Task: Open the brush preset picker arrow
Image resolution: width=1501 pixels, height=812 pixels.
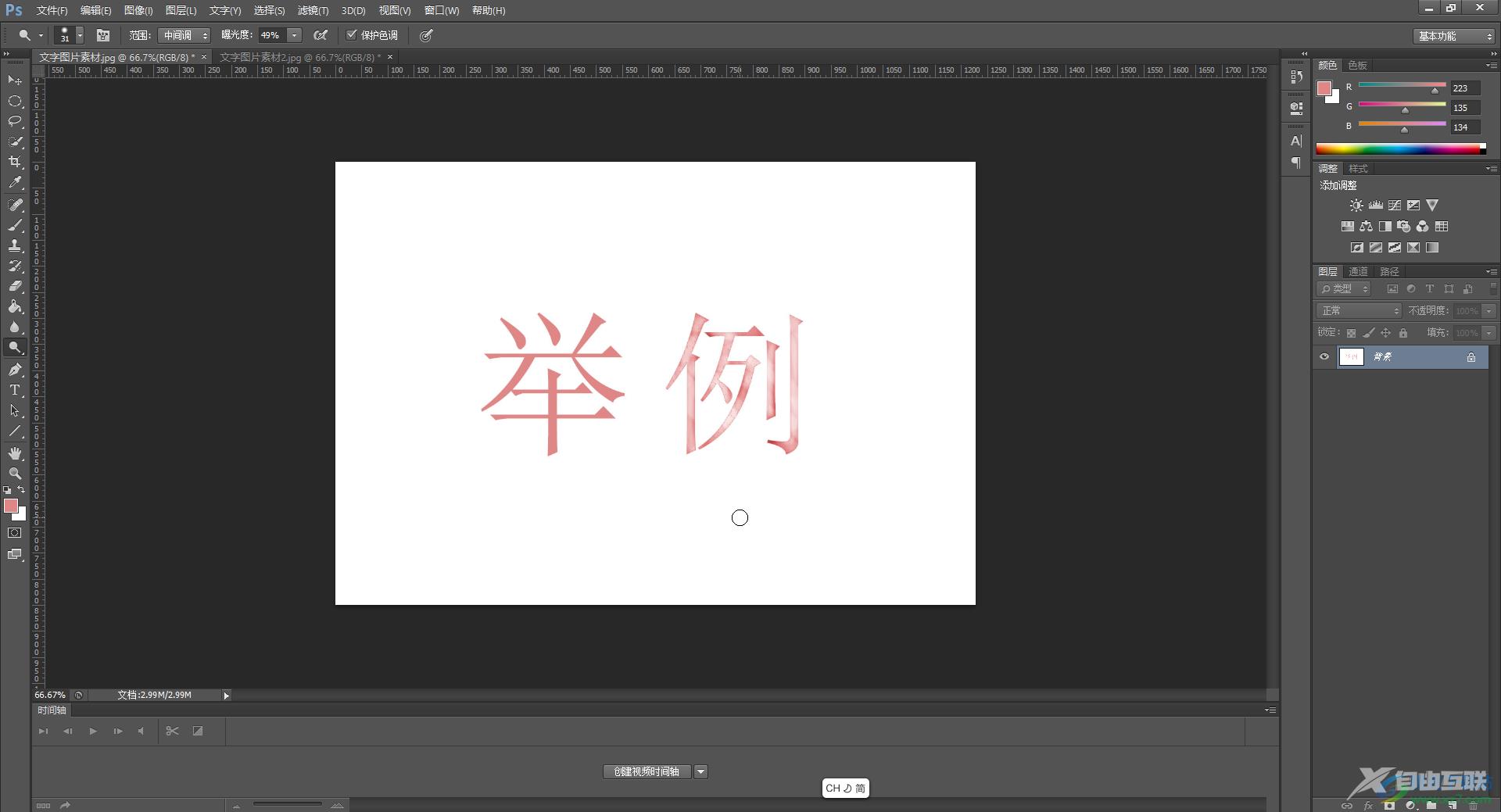Action: tap(80, 35)
